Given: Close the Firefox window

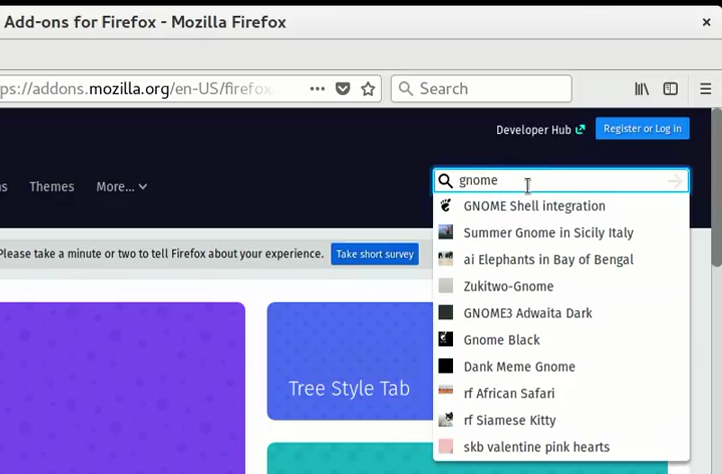Looking at the screenshot, I should click(706, 21).
